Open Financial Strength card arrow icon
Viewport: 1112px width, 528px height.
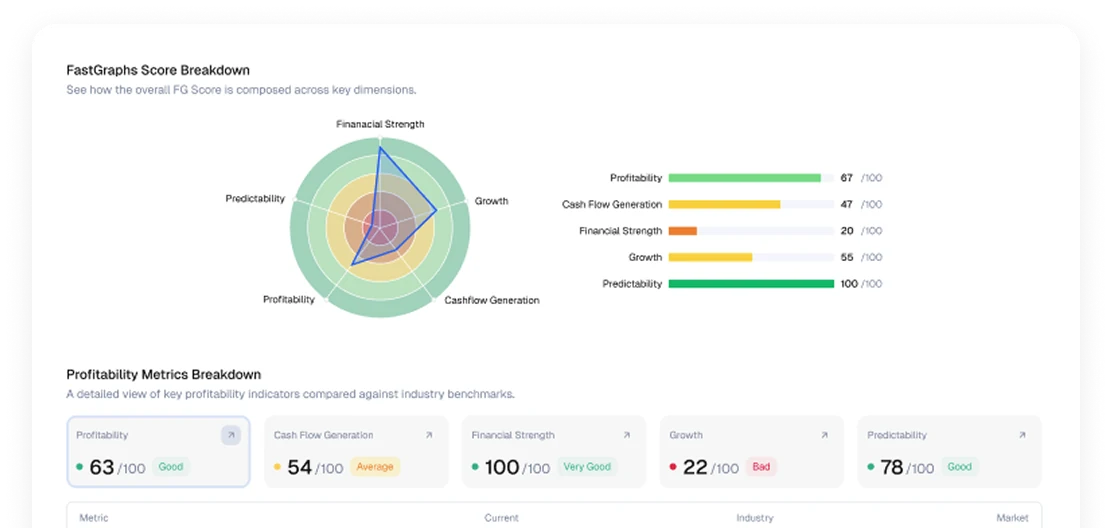coord(626,435)
